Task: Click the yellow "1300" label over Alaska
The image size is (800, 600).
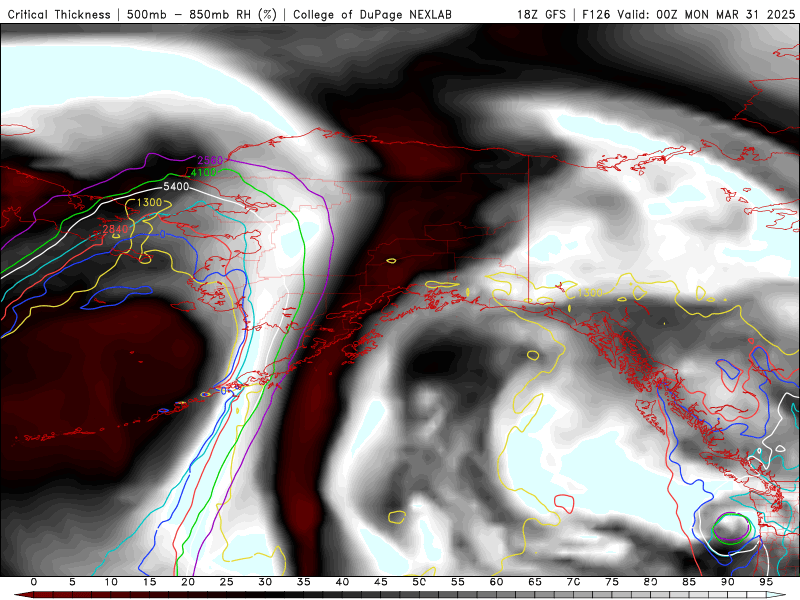Action: 590,293
